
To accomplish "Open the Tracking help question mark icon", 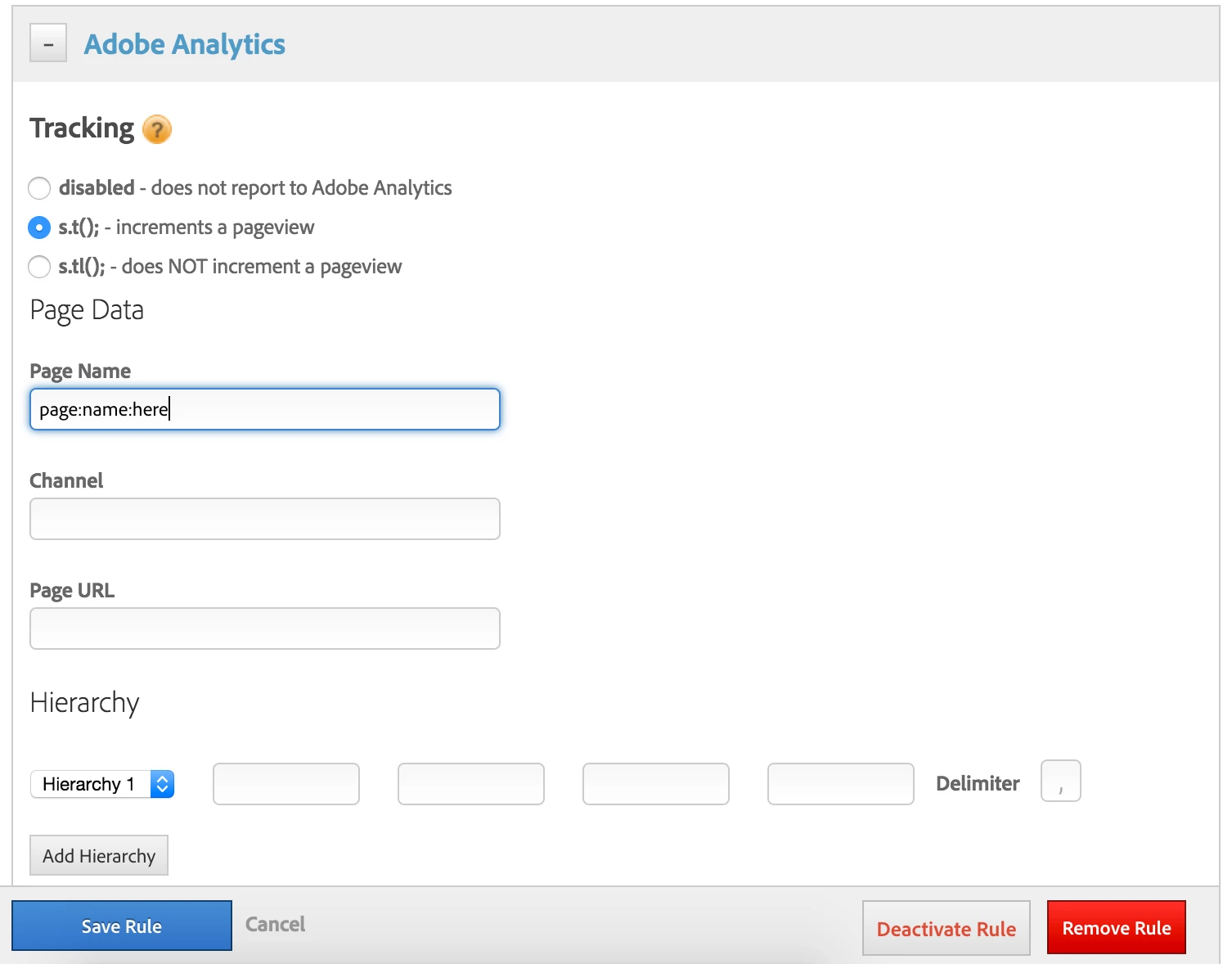I will pyautogui.click(x=157, y=129).
